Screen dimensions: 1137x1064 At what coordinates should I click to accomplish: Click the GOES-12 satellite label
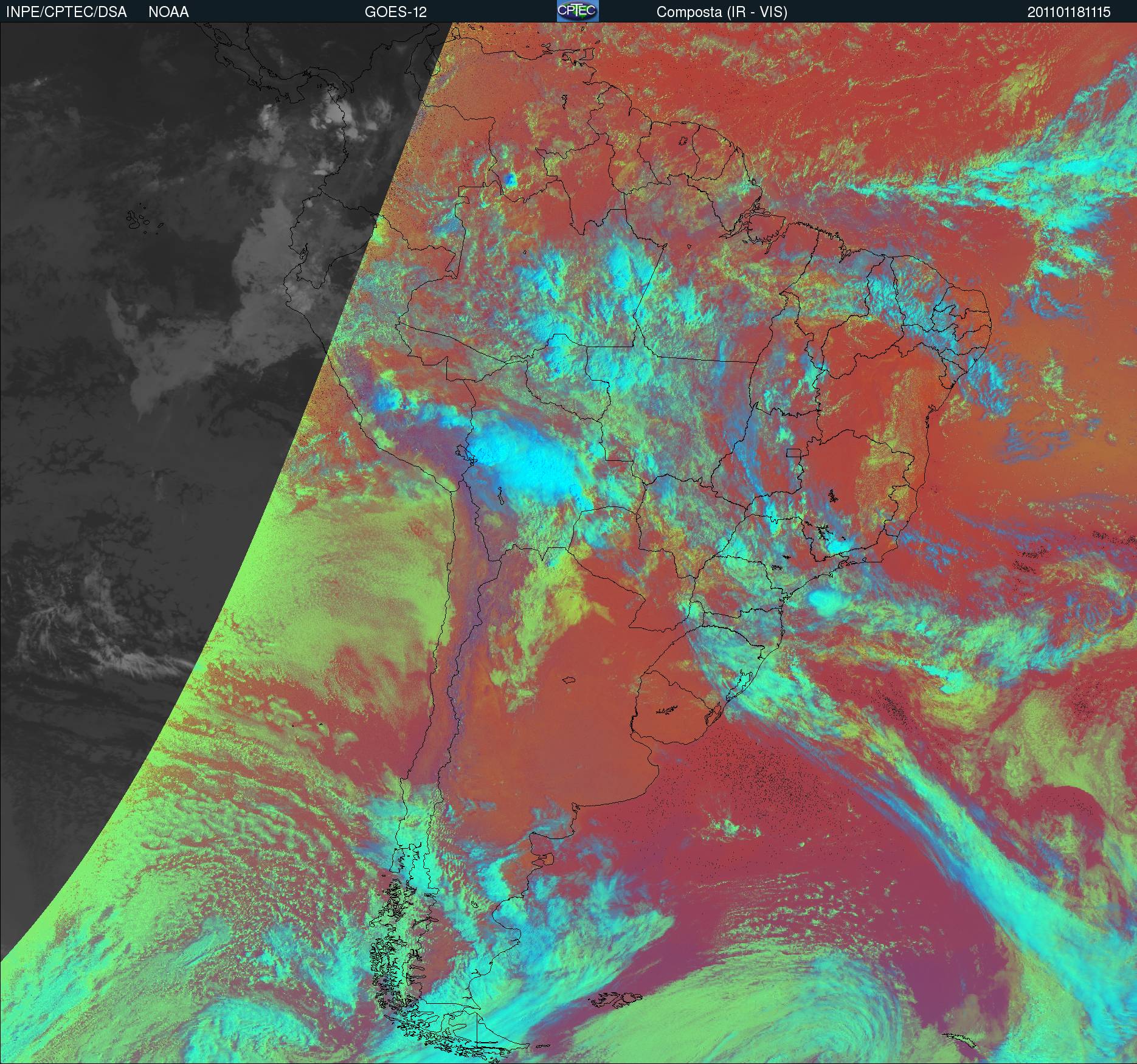[395, 12]
